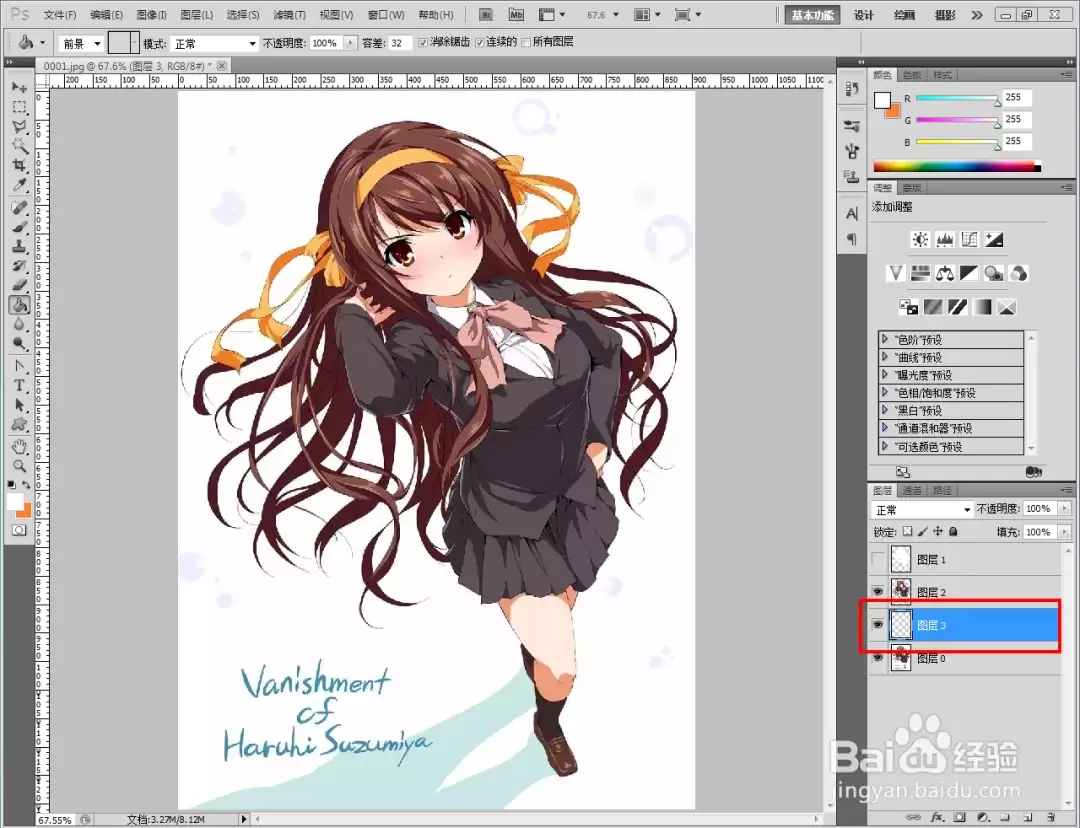Open layer blend mode dropdown

pos(922,510)
